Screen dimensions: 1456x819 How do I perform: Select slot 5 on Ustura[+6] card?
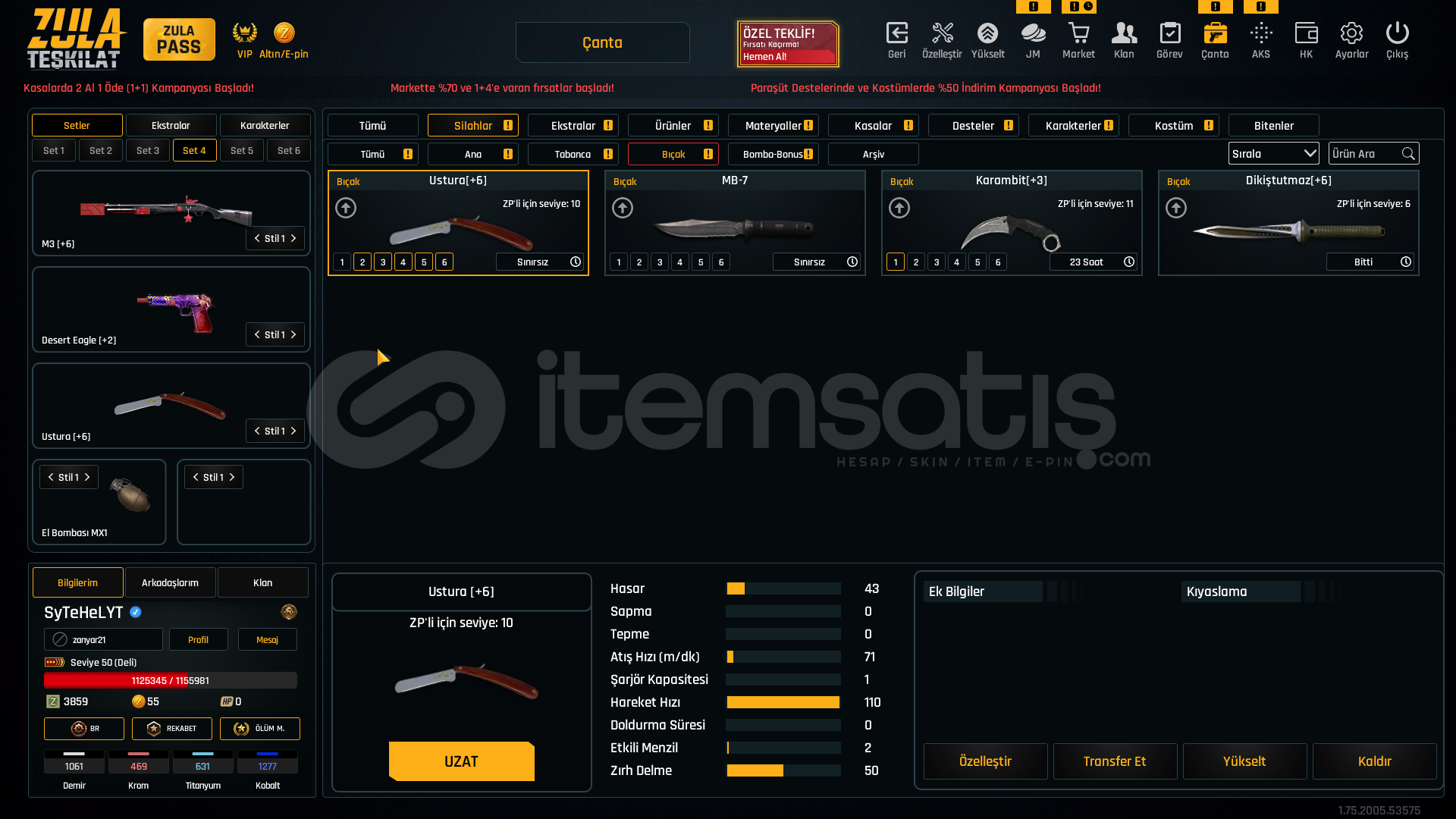(x=424, y=262)
